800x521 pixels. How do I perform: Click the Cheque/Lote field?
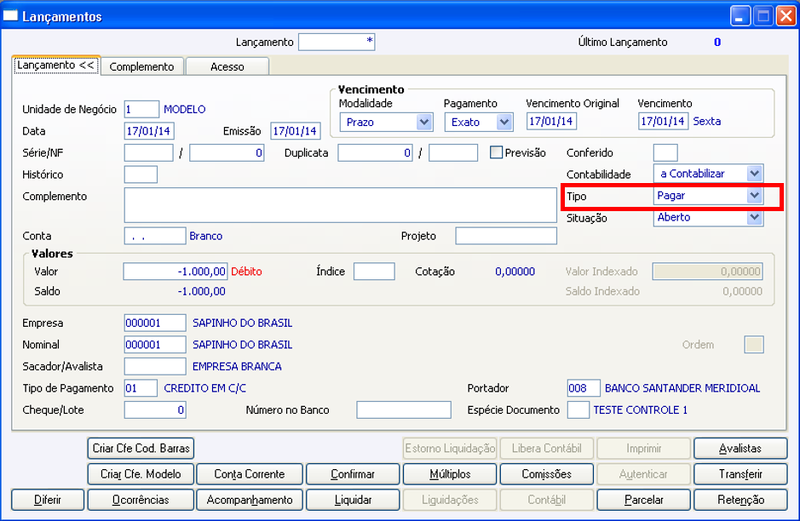[x=155, y=410]
